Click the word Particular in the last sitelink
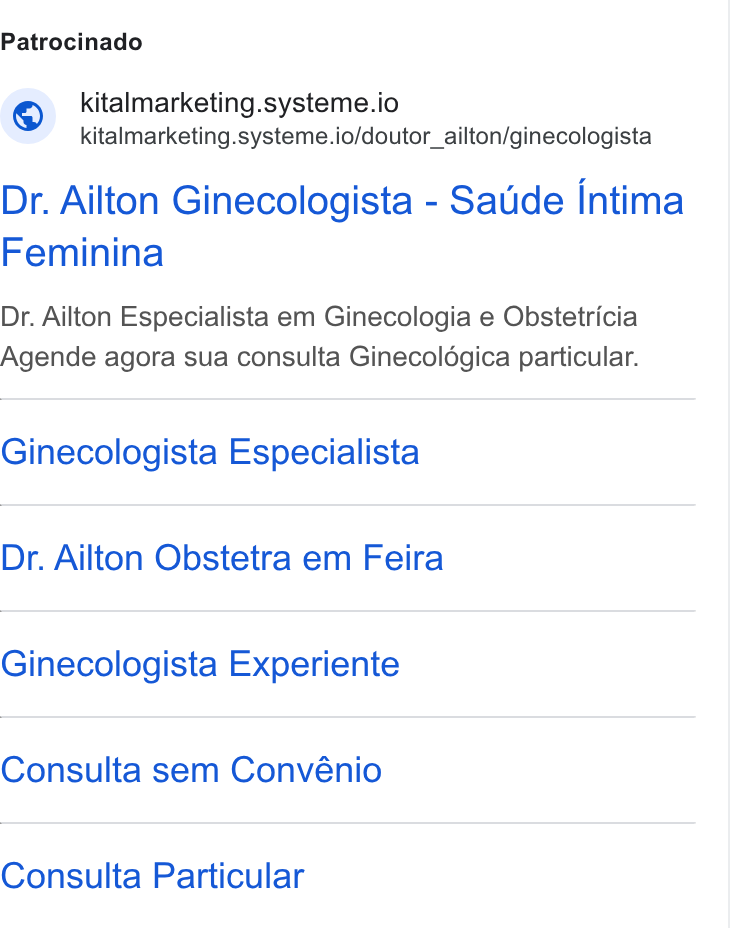The image size is (730, 928). click(x=229, y=876)
